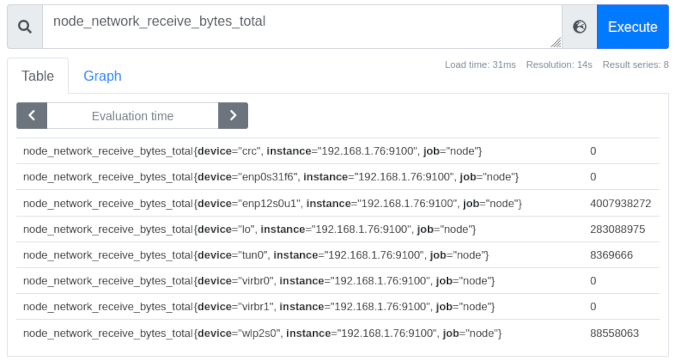
Task: Click the 0 value in the crc row
Action: pyautogui.click(x=593, y=151)
